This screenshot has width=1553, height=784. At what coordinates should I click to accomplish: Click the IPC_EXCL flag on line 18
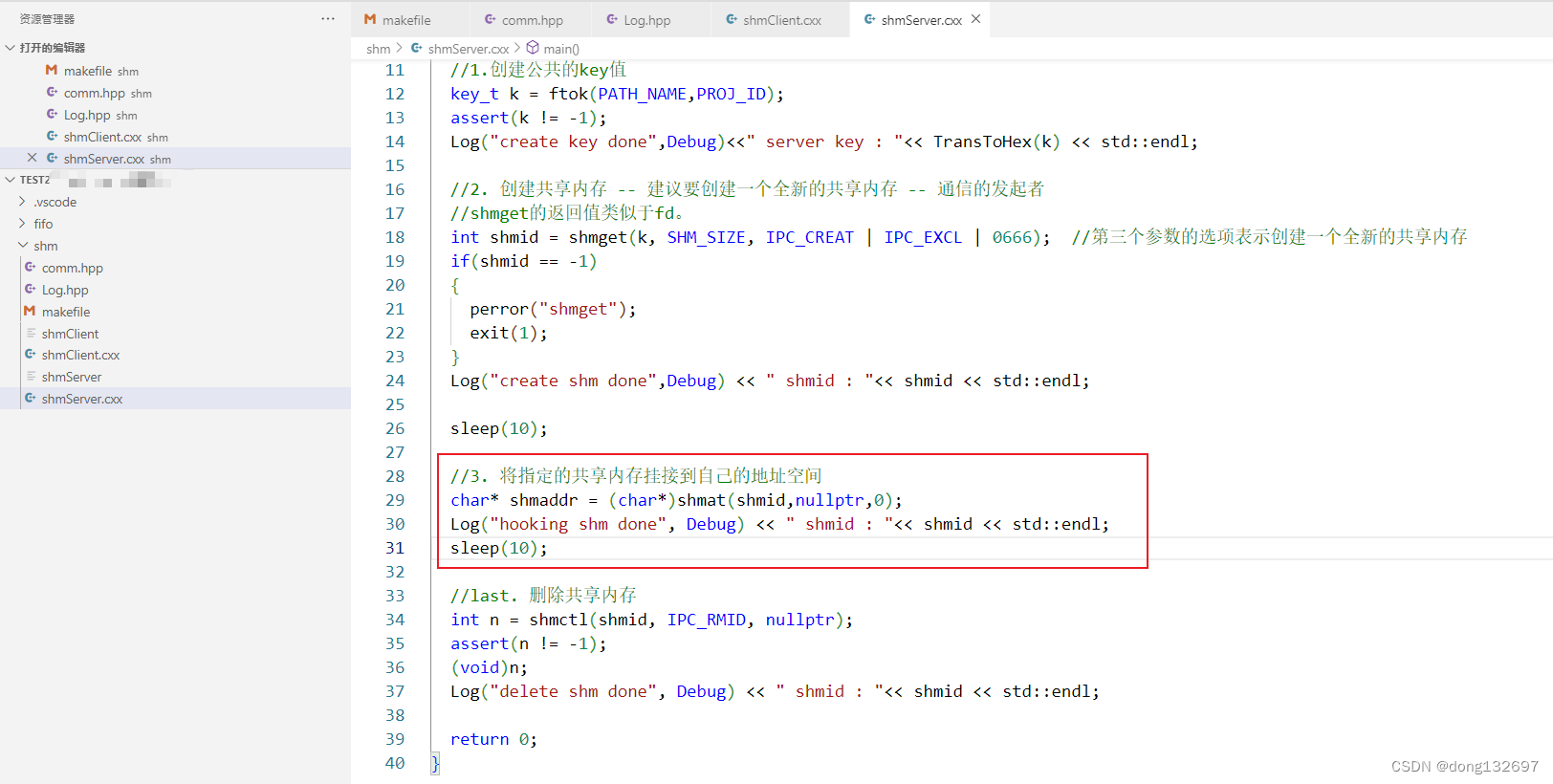click(x=923, y=237)
